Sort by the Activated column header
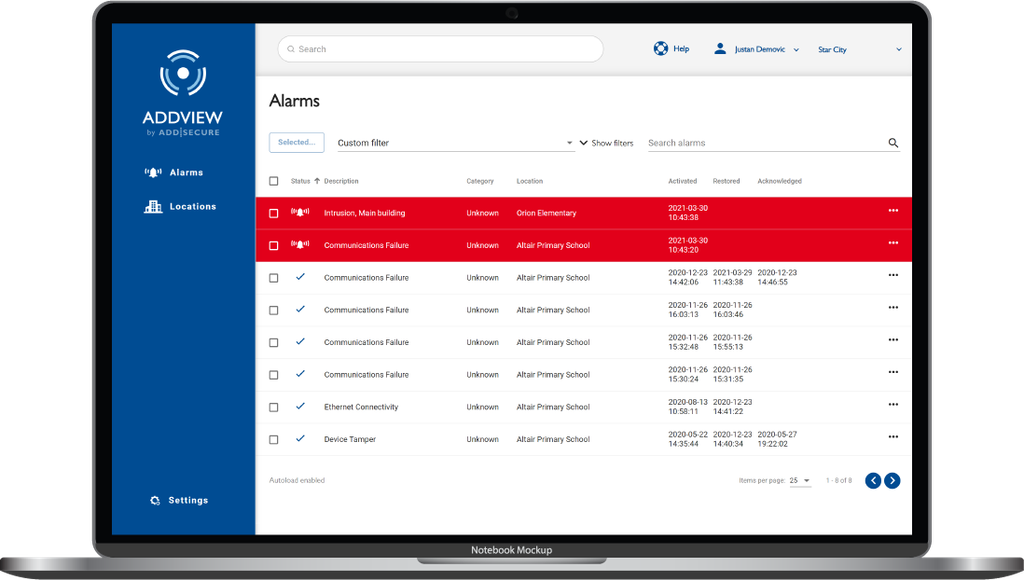1024x580 pixels. (682, 181)
